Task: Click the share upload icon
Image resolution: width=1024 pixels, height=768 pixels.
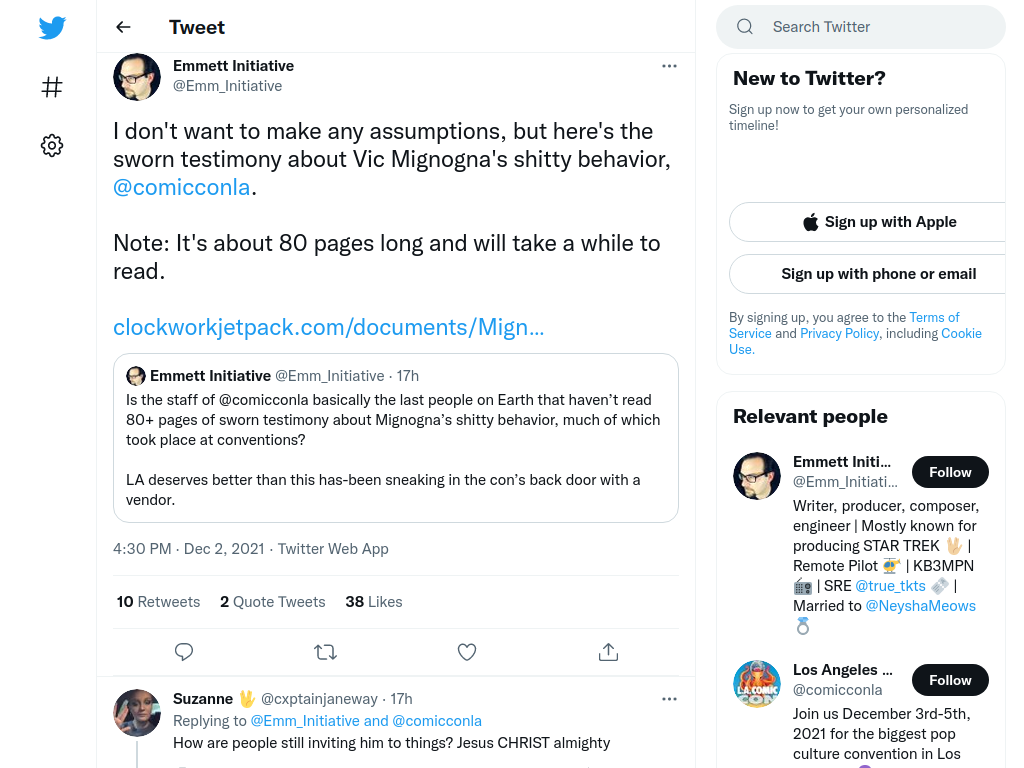Action: 609,652
